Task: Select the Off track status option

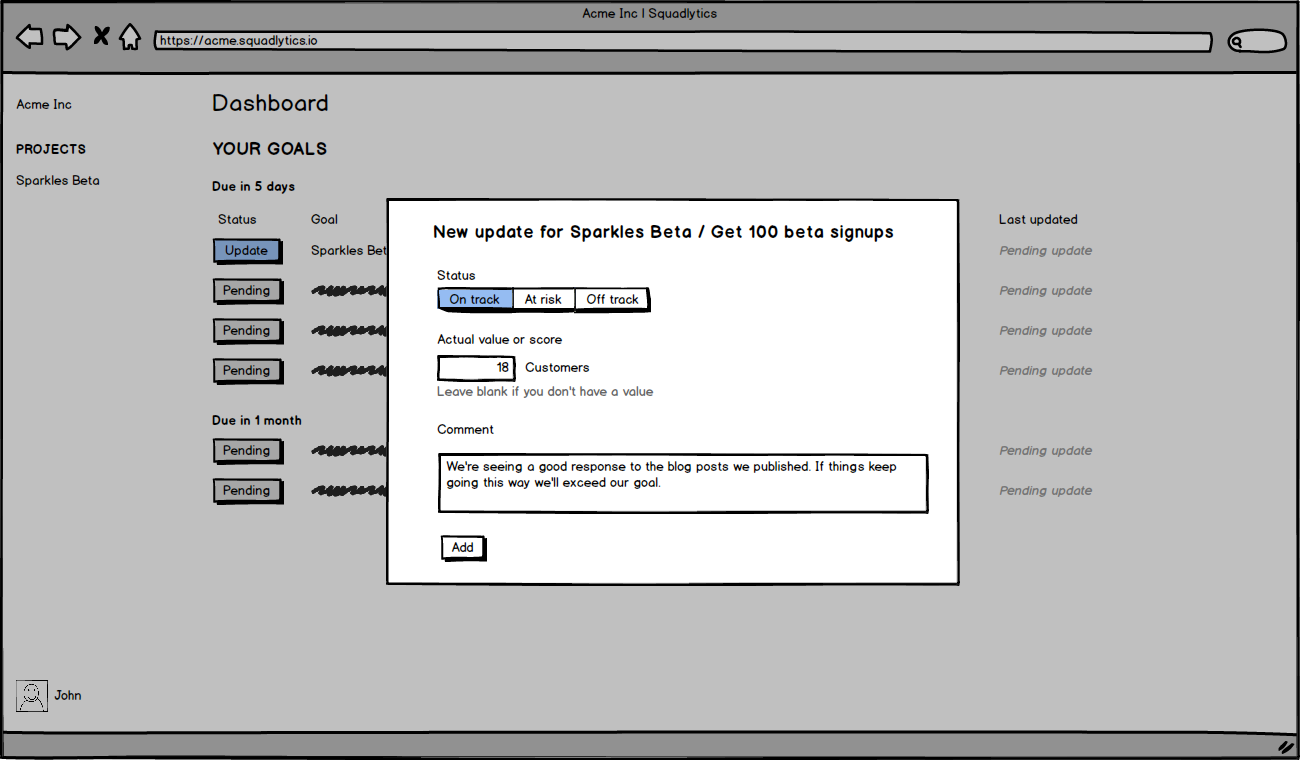Action: 611,298
